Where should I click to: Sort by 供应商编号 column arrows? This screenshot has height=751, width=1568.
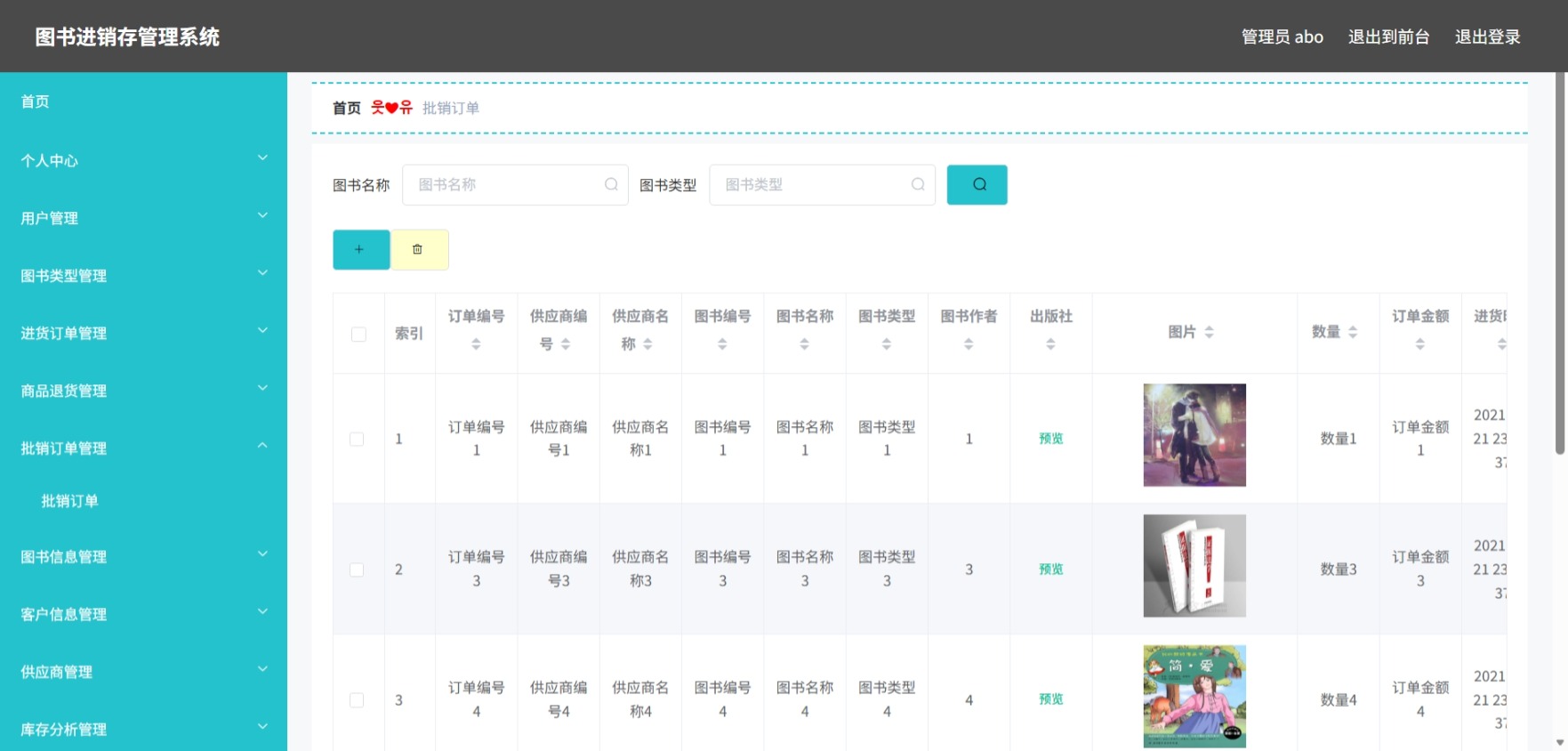(x=566, y=343)
